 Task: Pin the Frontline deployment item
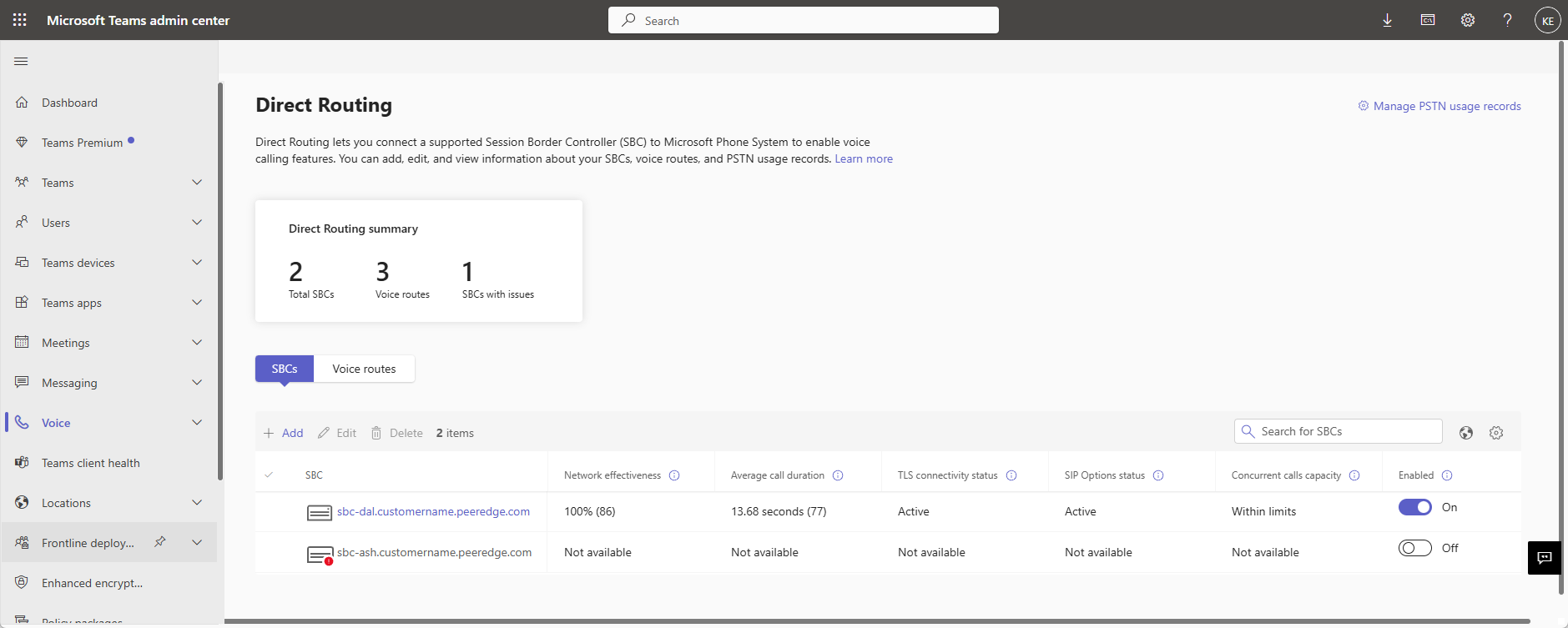pos(160,542)
